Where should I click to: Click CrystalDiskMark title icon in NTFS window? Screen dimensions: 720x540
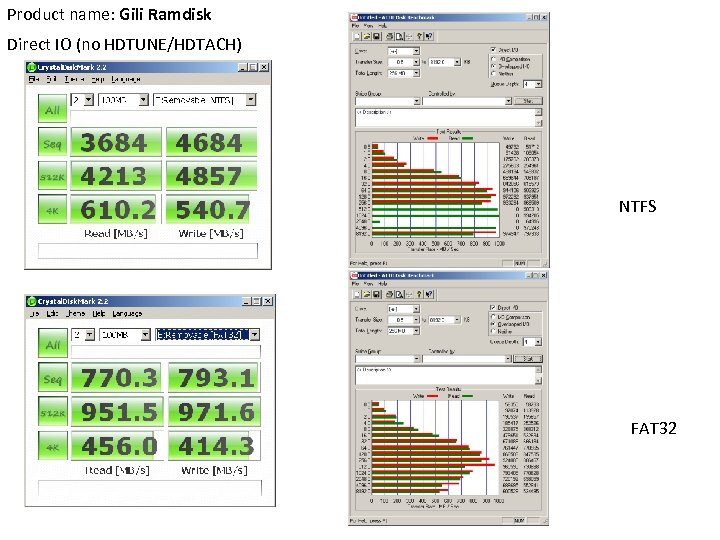(31, 67)
